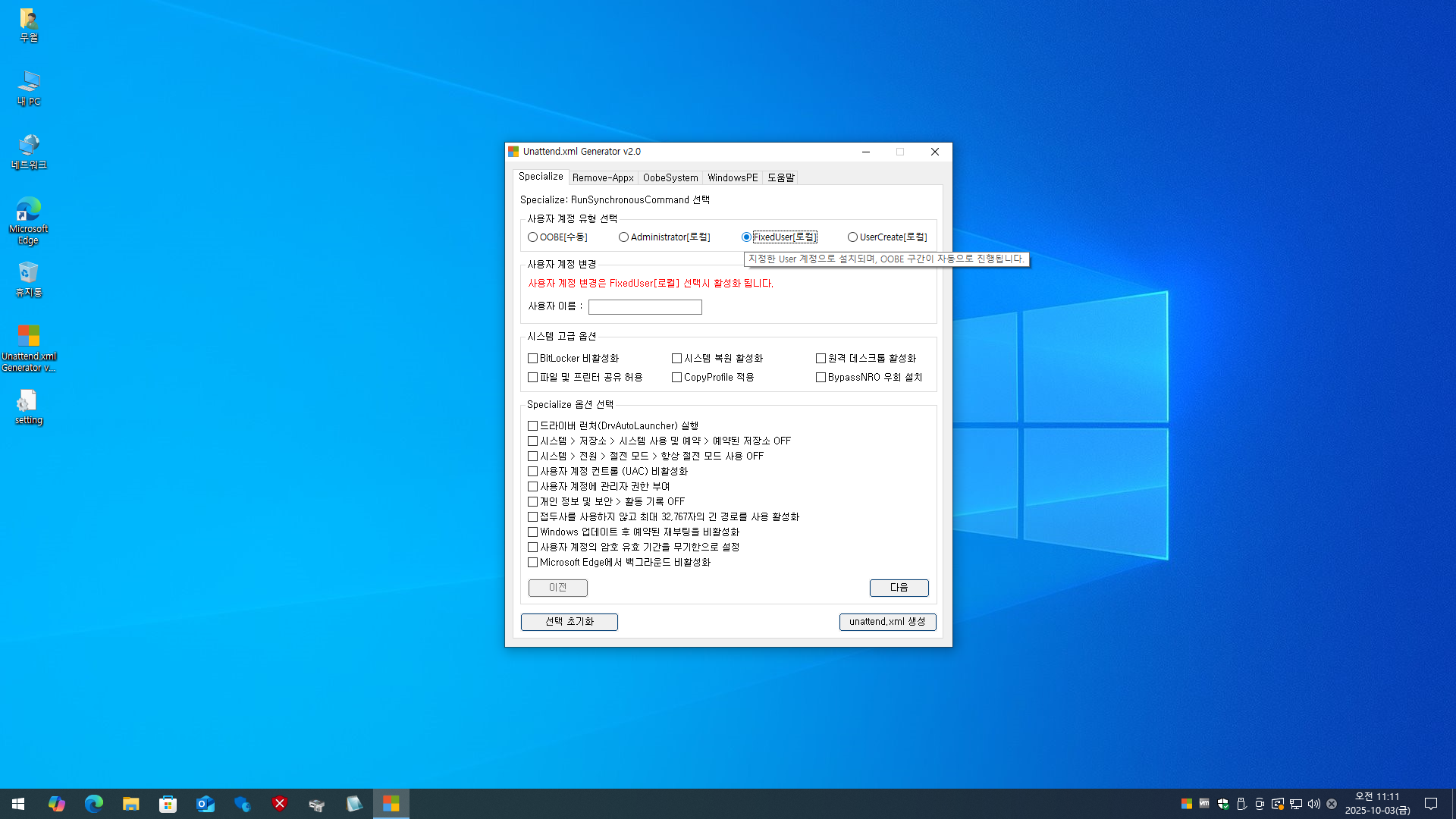Toggle UAC 비활성화 checkbox
Viewport: 1456px width, 819px height.
click(x=532, y=472)
